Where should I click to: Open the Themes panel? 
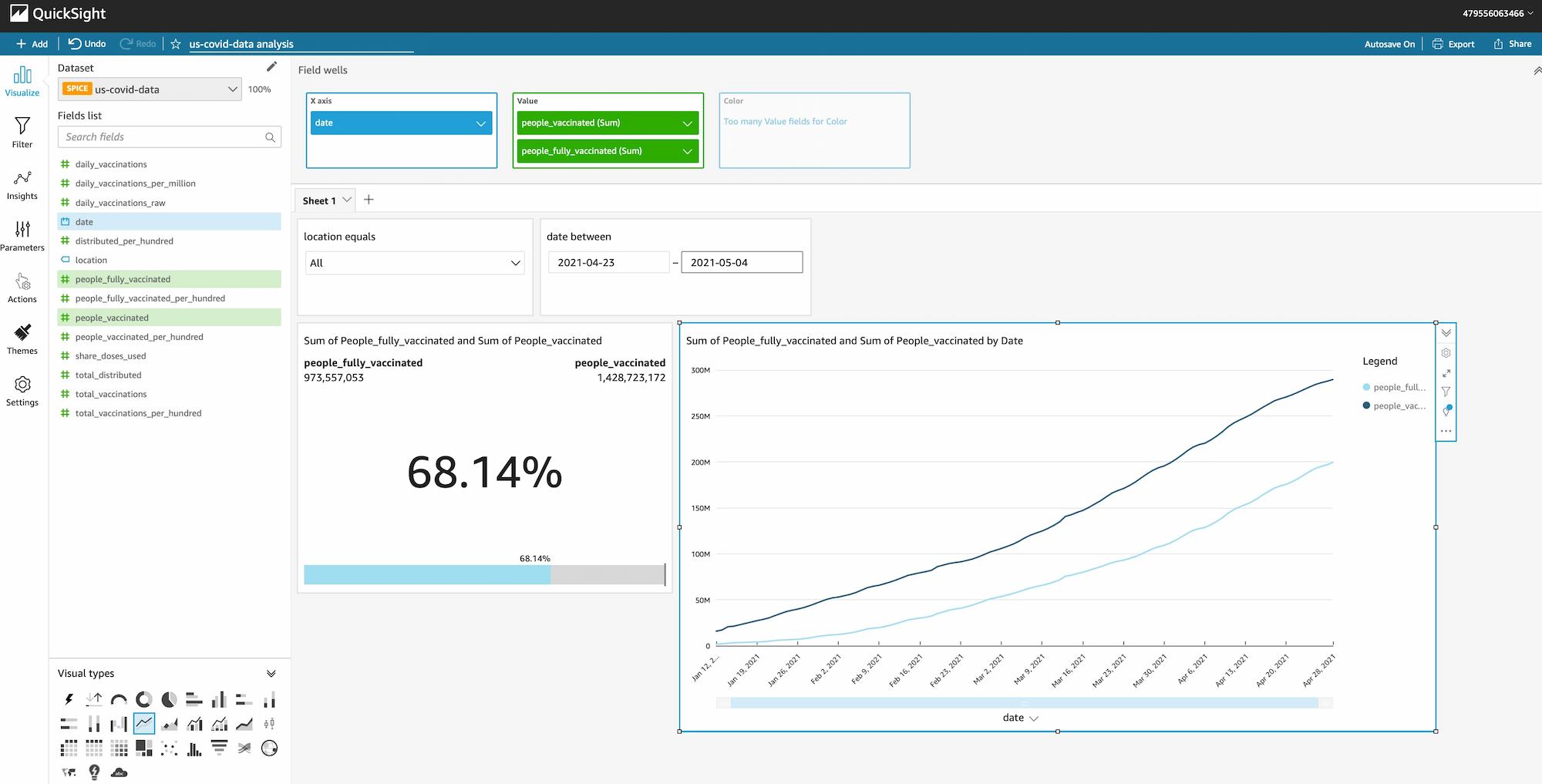[22, 340]
